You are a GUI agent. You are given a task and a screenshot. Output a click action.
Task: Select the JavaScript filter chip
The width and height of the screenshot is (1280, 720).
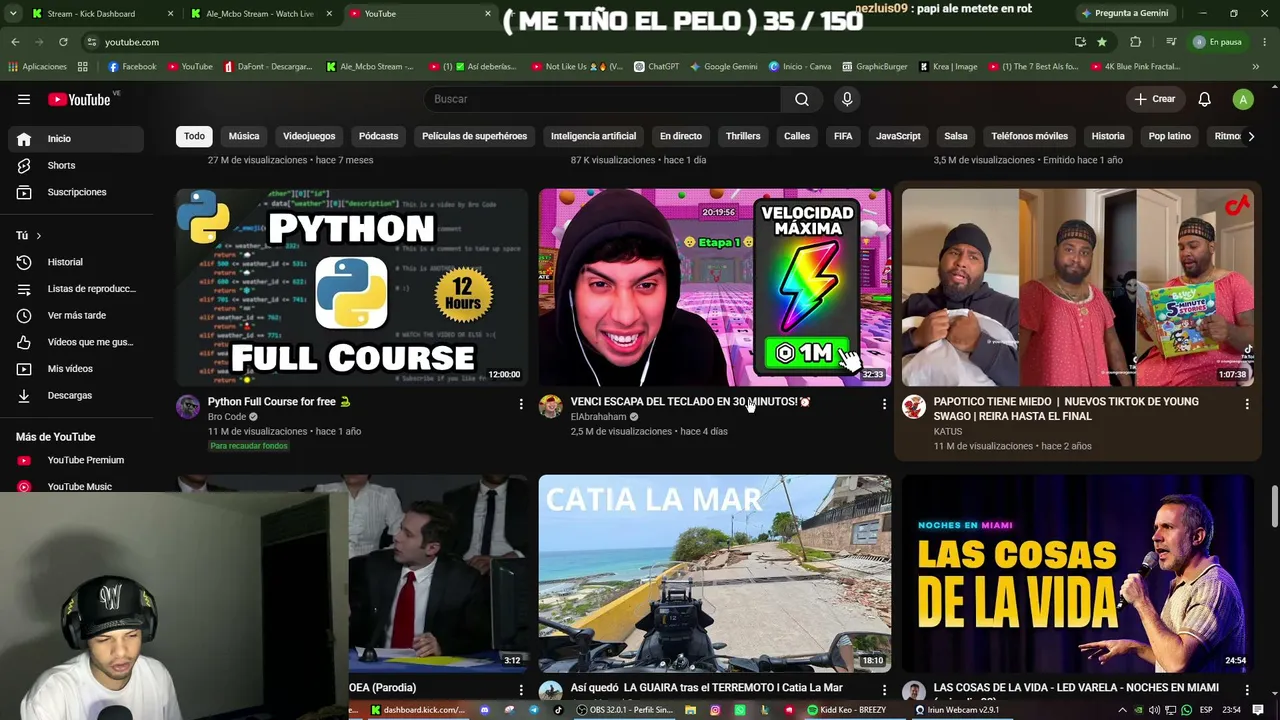tap(898, 136)
